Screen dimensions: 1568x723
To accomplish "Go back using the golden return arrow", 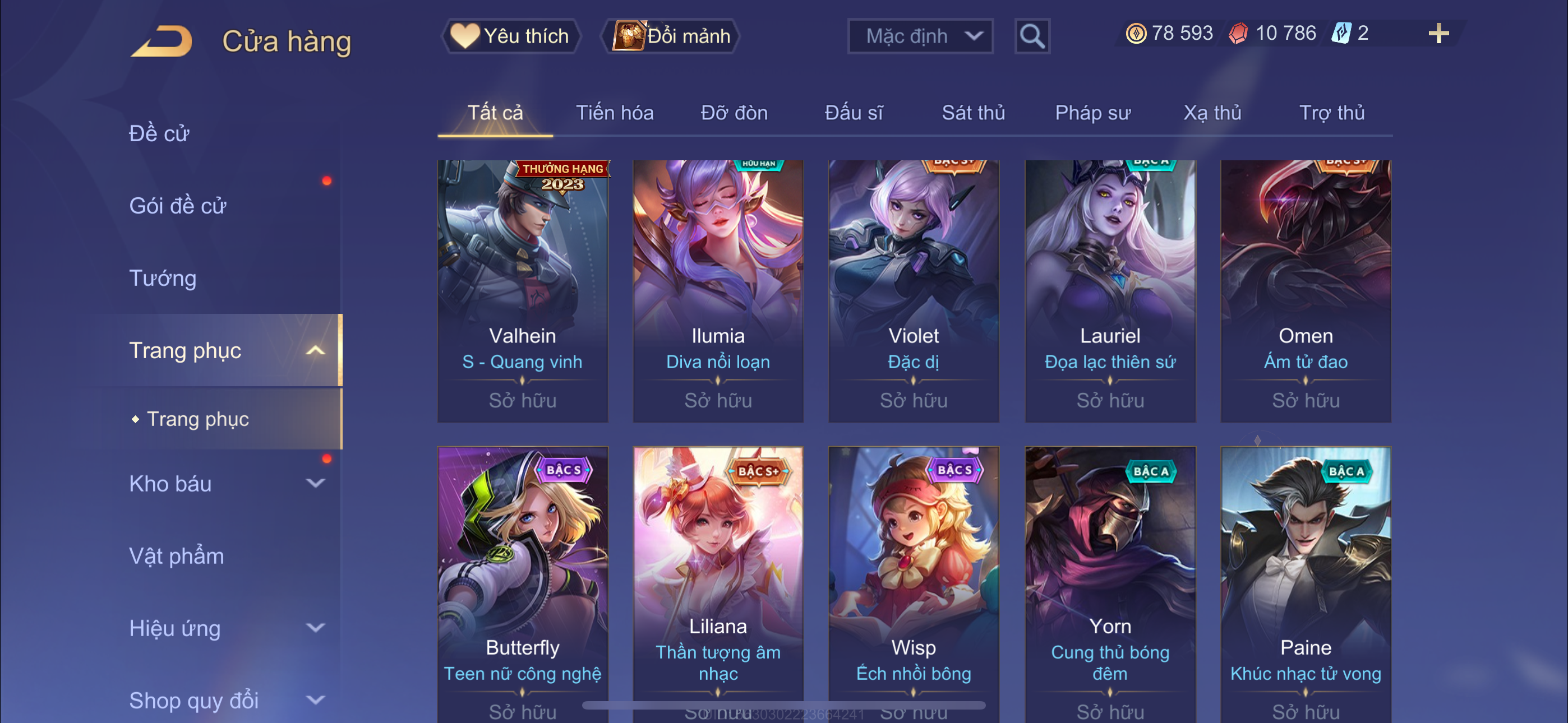I will pyautogui.click(x=162, y=41).
